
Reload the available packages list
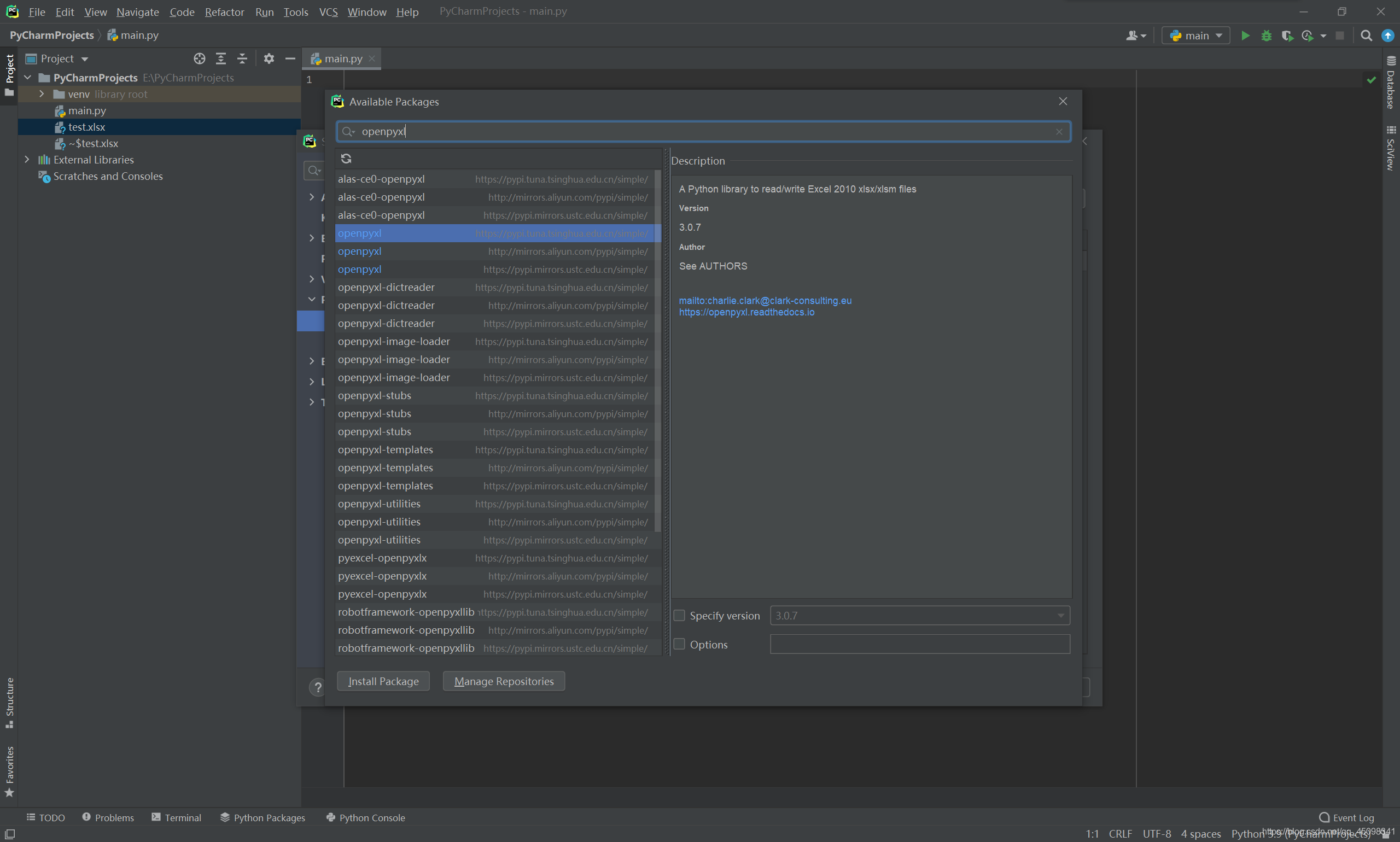click(x=346, y=159)
